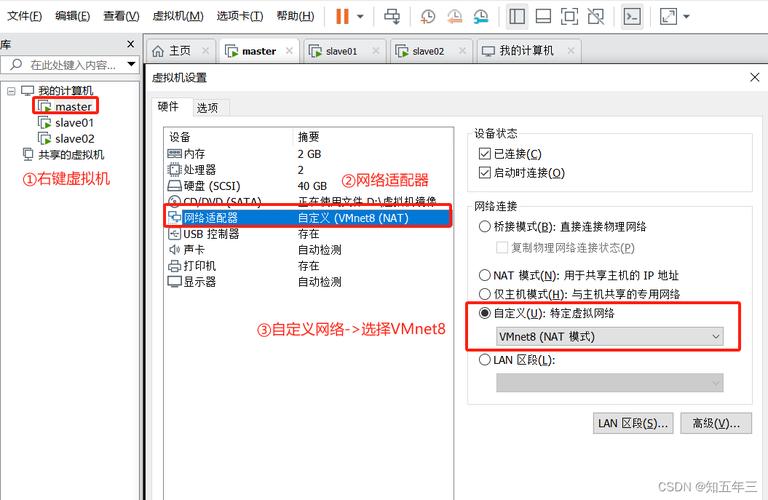The height and width of the screenshot is (500, 768).
Task: Select the 声卡 device row
Action: pyautogui.click(x=309, y=250)
